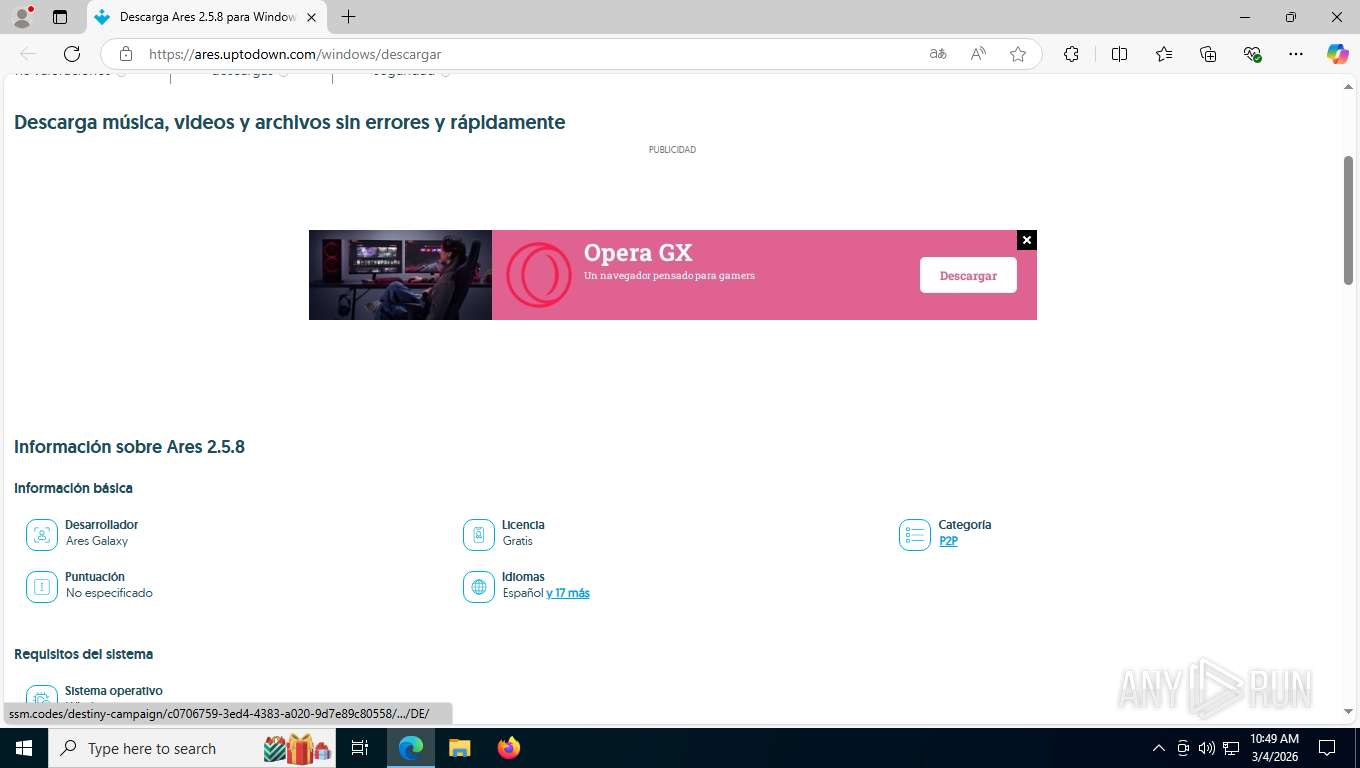Click the Categoría list icon
The image size is (1360, 768).
click(x=915, y=535)
